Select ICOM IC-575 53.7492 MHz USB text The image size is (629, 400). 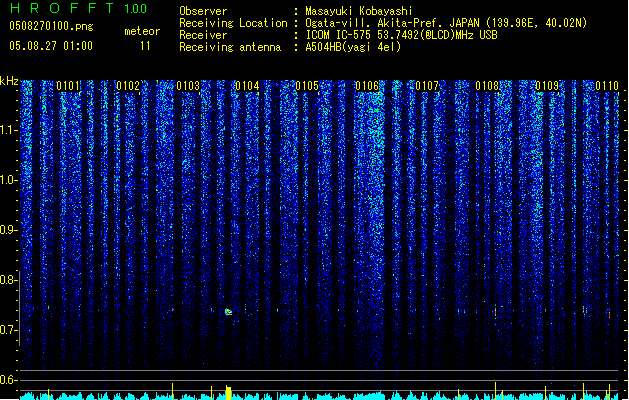(x=401, y=35)
